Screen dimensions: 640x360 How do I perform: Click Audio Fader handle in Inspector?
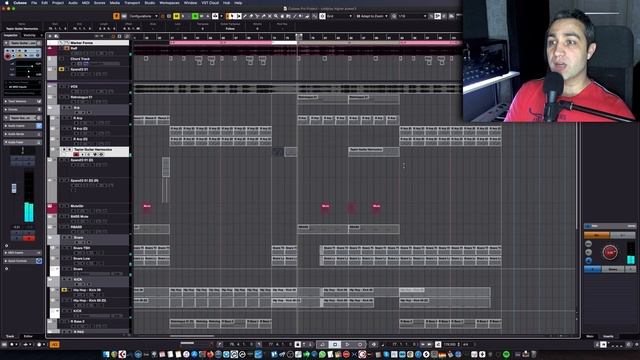14,188
